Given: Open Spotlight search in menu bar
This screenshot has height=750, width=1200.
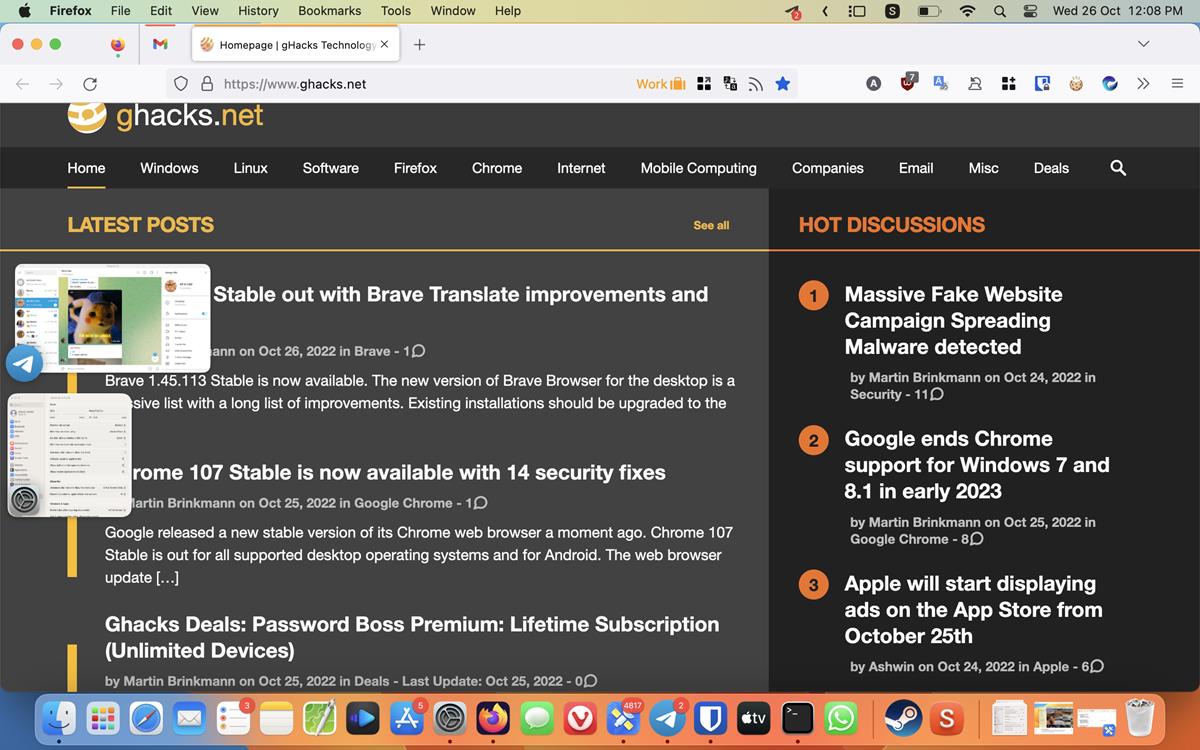Looking at the screenshot, I should (999, 11).
